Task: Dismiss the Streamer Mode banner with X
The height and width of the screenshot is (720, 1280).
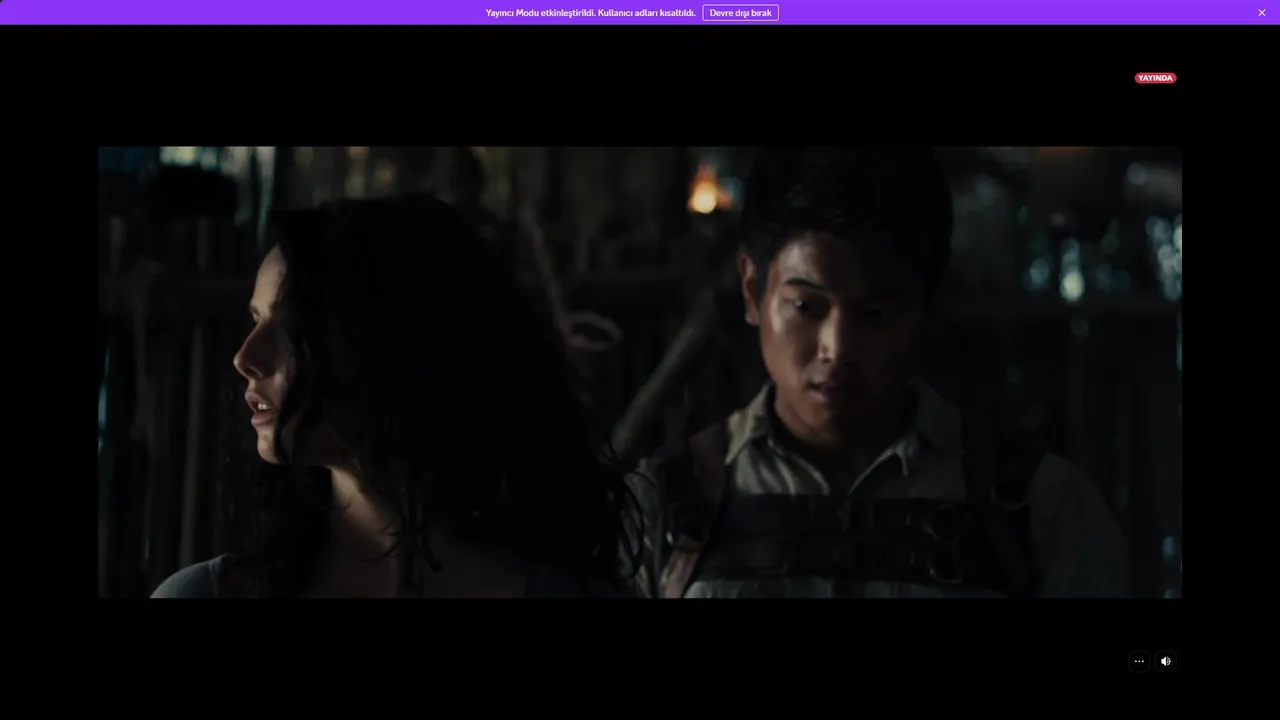Action: [x=1262, y=13]
